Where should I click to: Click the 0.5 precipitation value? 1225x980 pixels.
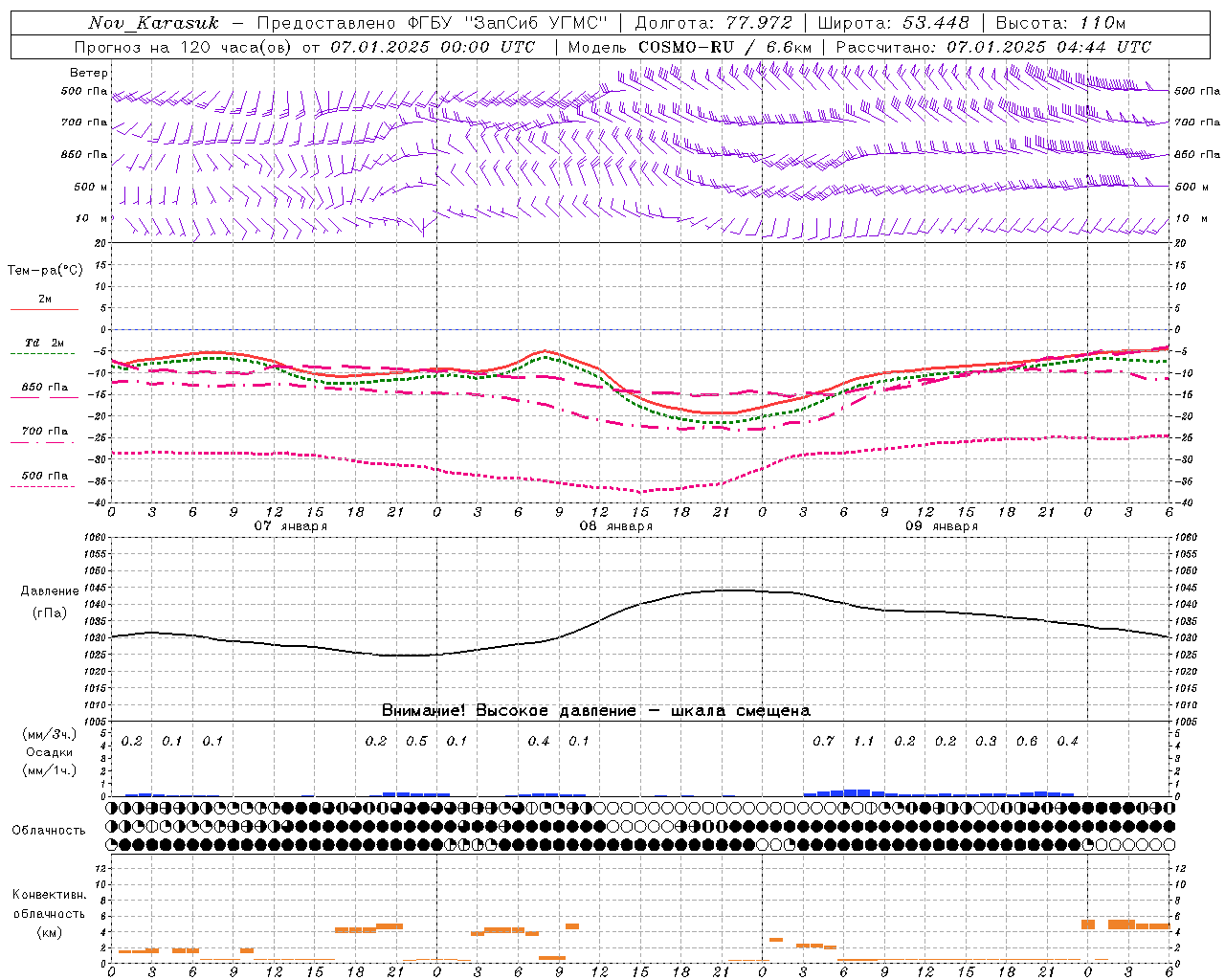pyautogui.click(x=416, y=742)
